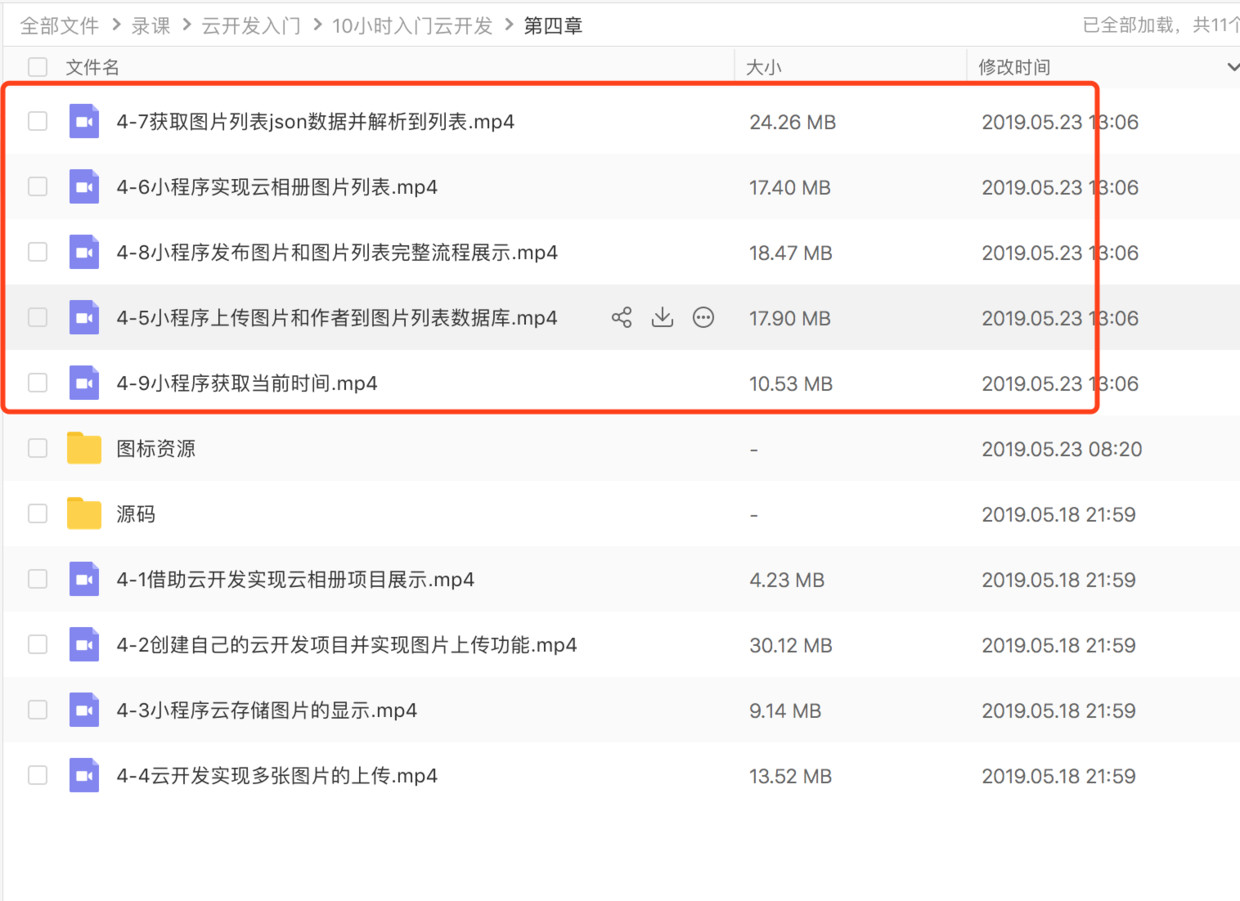Open 4-7获取图片列表json数据并解析到列表.mp4
This screenshot has height=901, width=1240.
pos(316,122)
